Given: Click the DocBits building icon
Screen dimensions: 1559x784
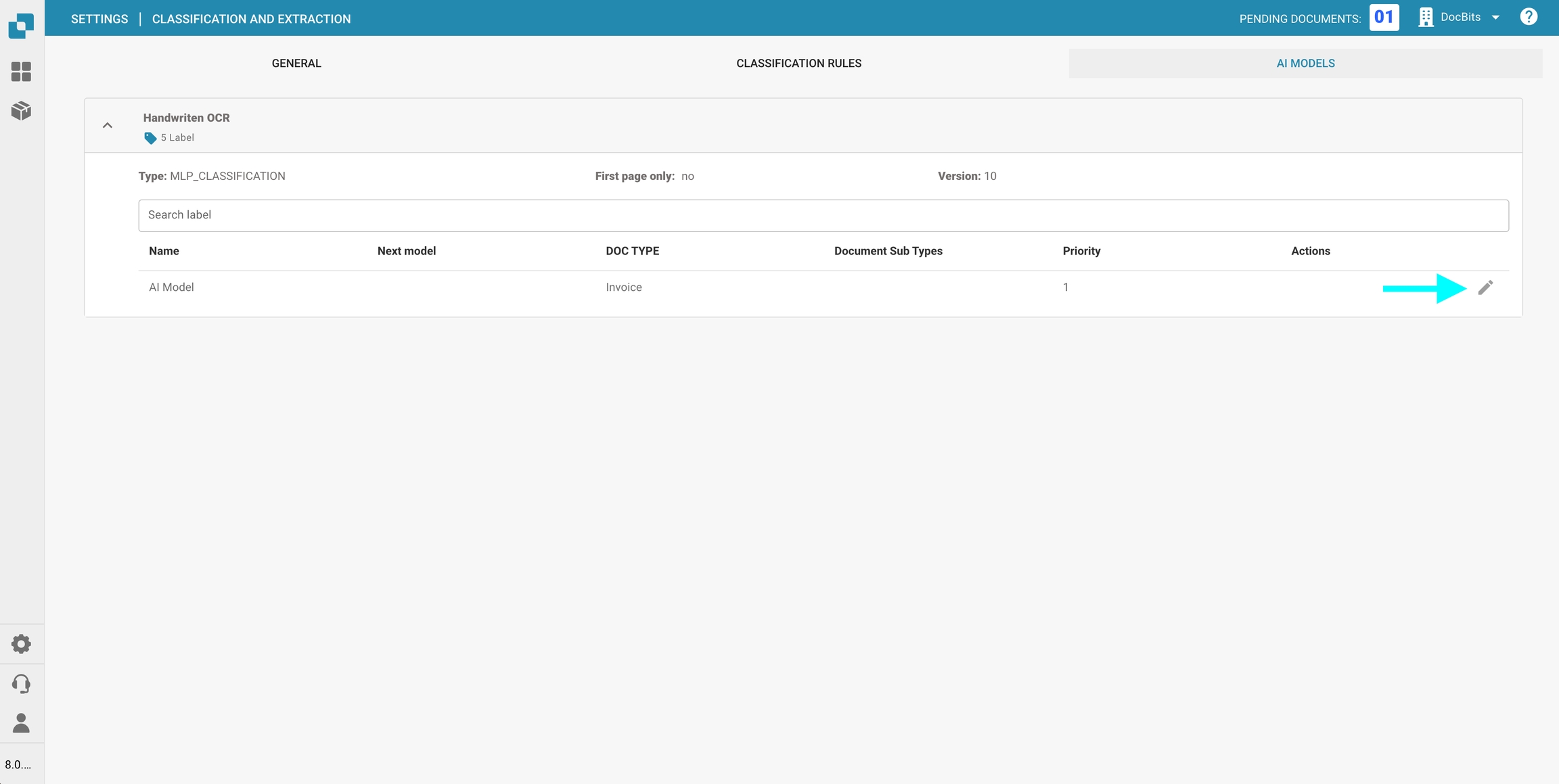Looking at the screenshot, I should (x=1426, y=18).
